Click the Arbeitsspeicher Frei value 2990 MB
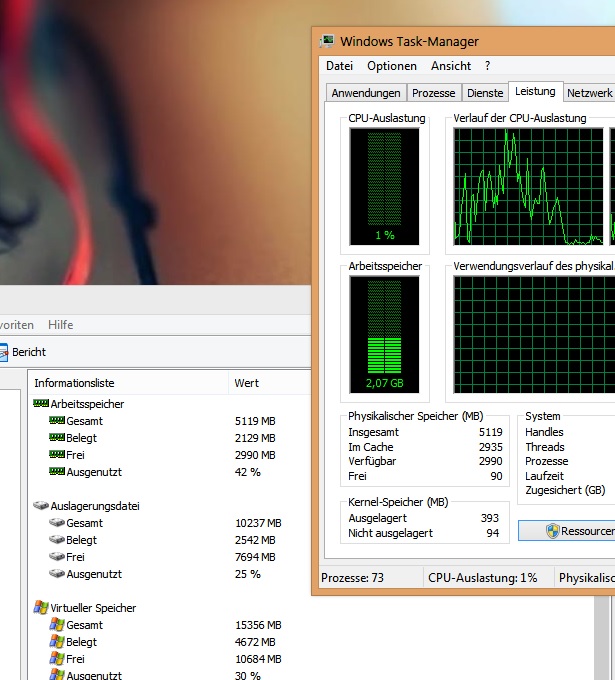 (x=255, y=455)
